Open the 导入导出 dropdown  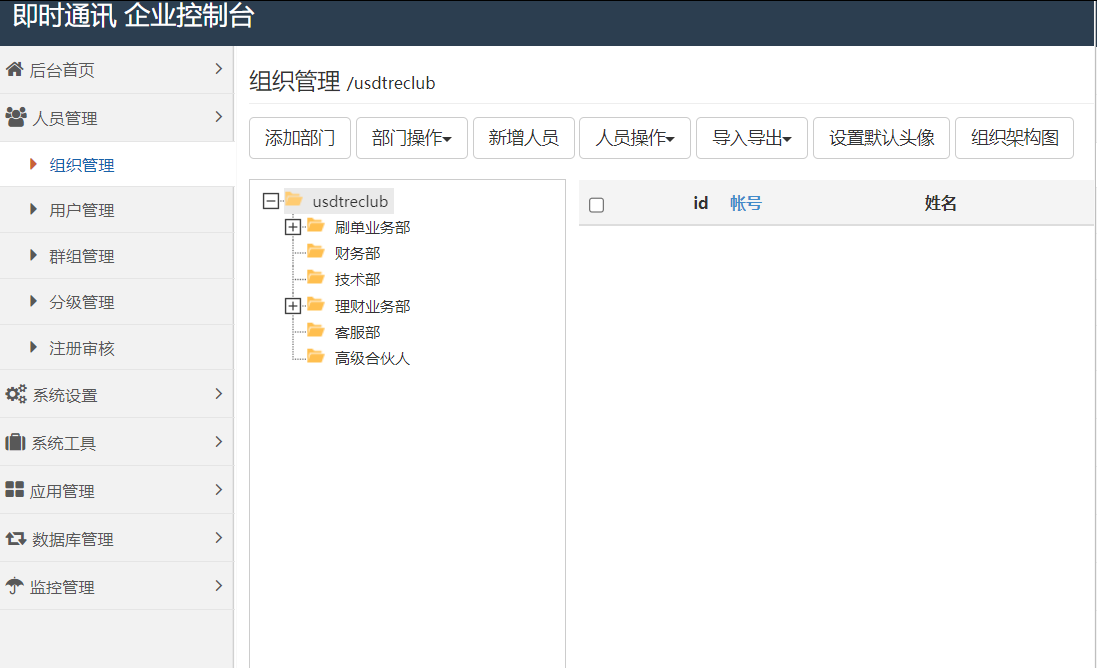click(x=751, y=138)
